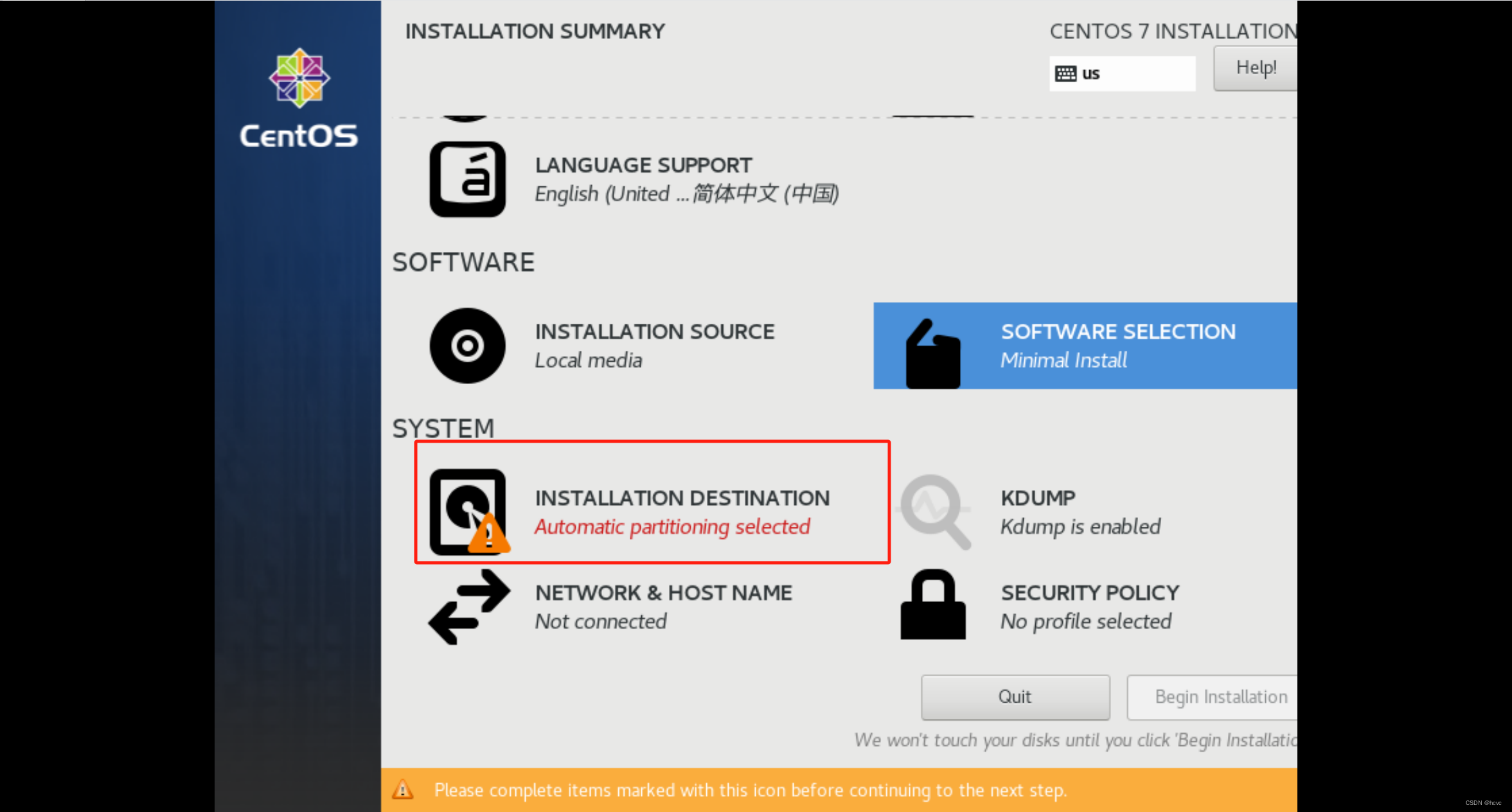Image resolution: width=1512 pixels, height=812 pixels.
Task: Click the SOFTWARE section heading
Action: point(463,262)
